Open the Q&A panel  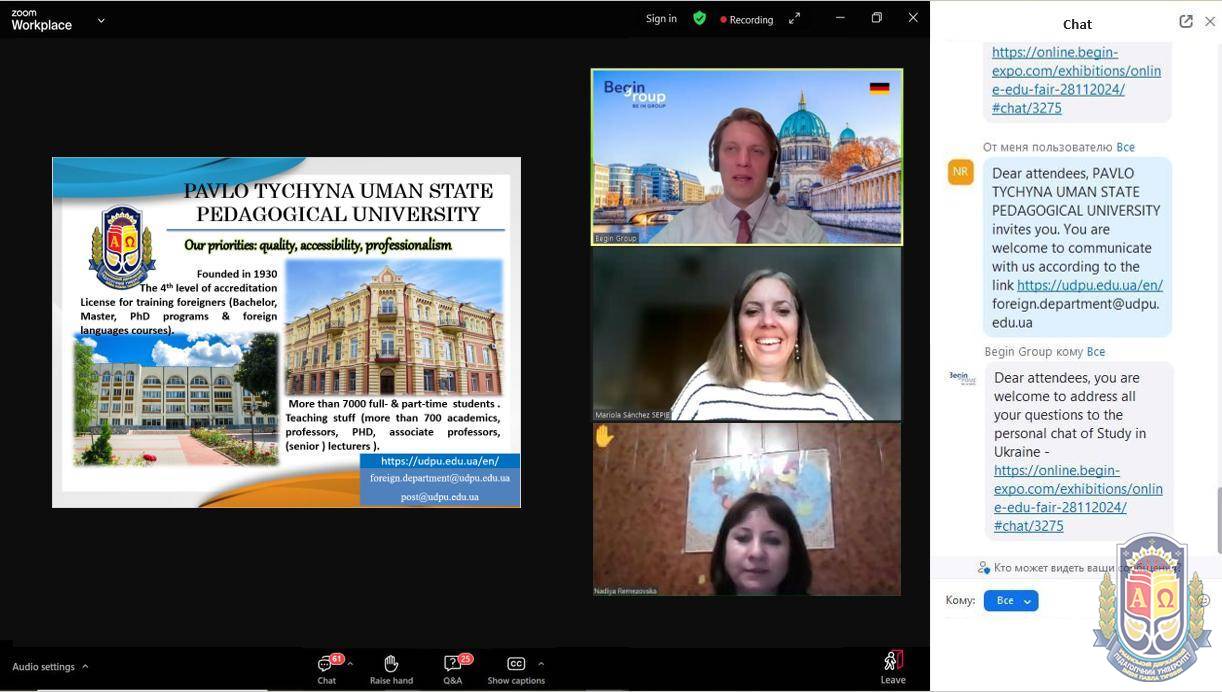pos(453,669)
